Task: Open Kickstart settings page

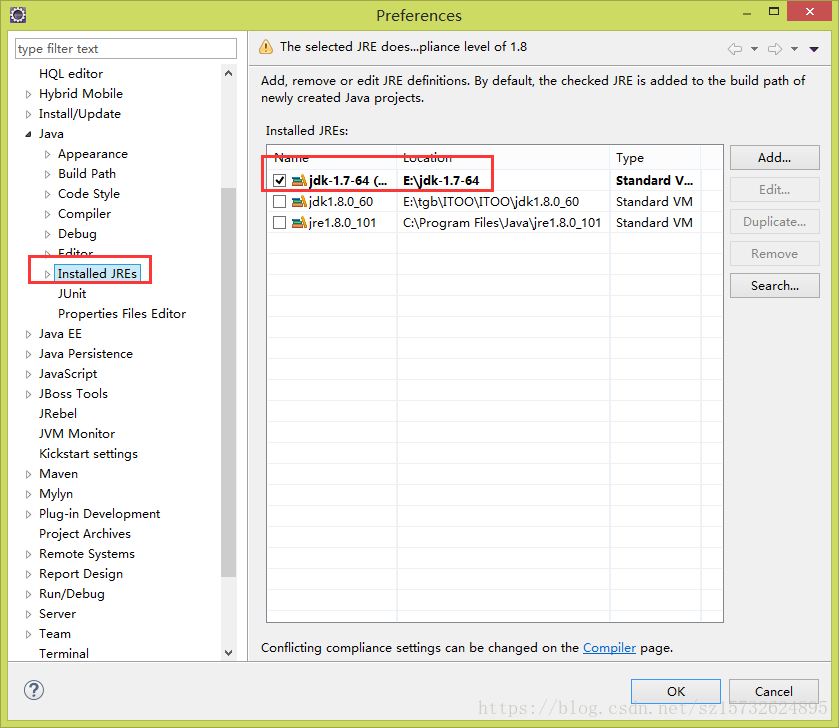Action: coord(88,454)
